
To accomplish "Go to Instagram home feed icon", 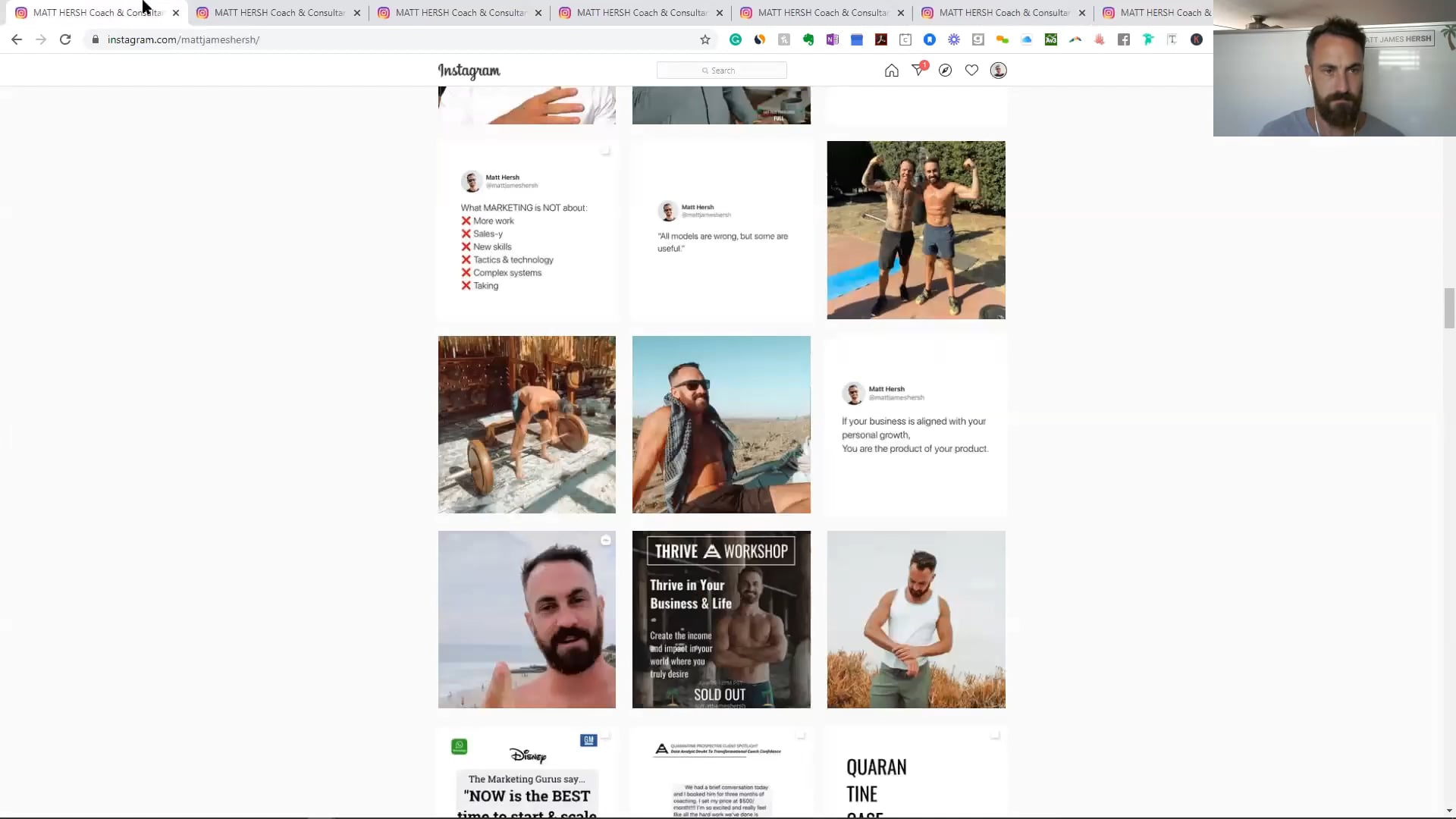I will [891, 71].
